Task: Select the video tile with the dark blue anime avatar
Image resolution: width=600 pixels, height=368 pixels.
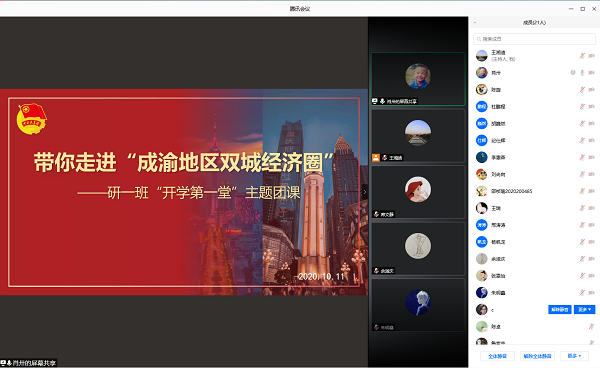Action: [x=418, y=305]
